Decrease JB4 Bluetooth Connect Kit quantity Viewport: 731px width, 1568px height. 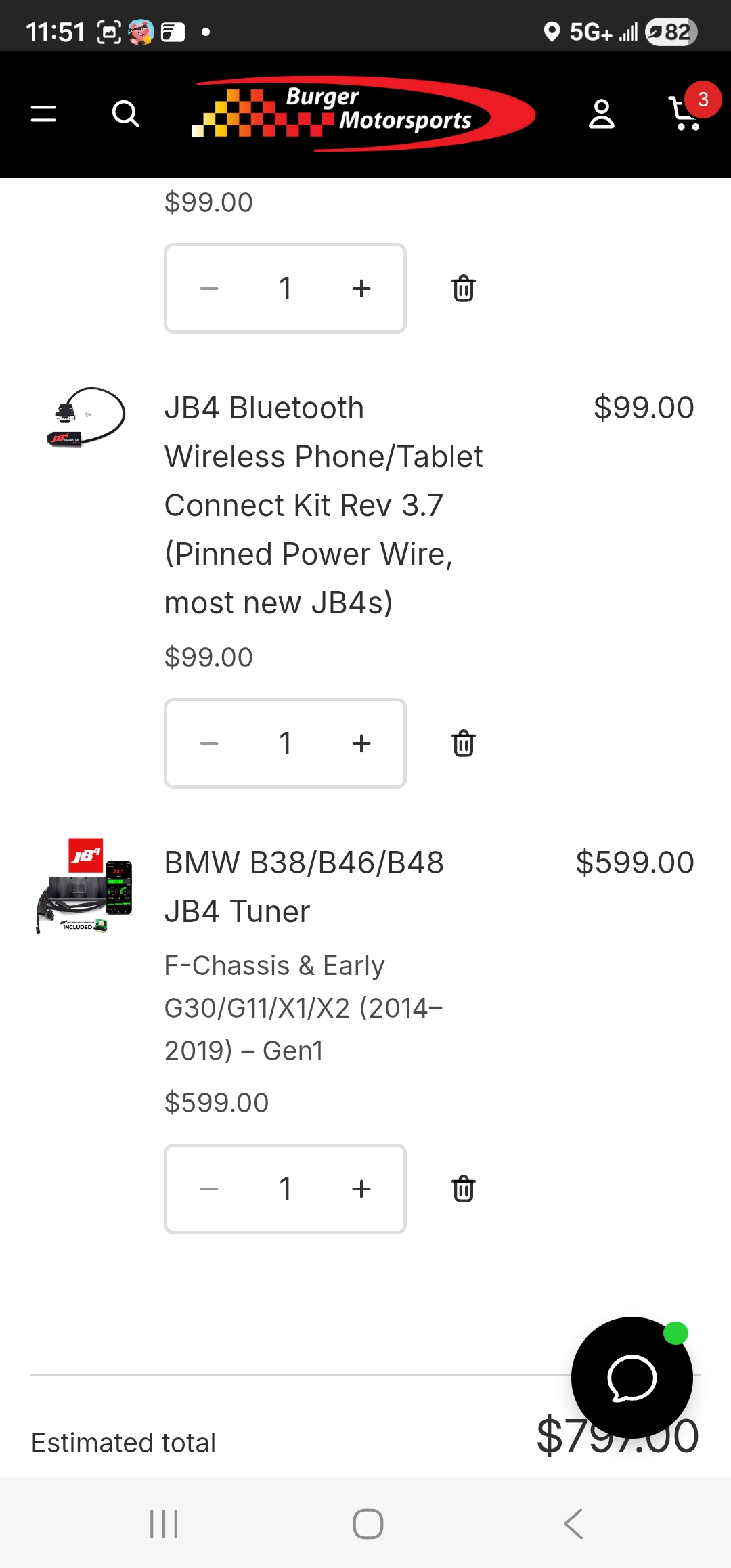(209, 743)
